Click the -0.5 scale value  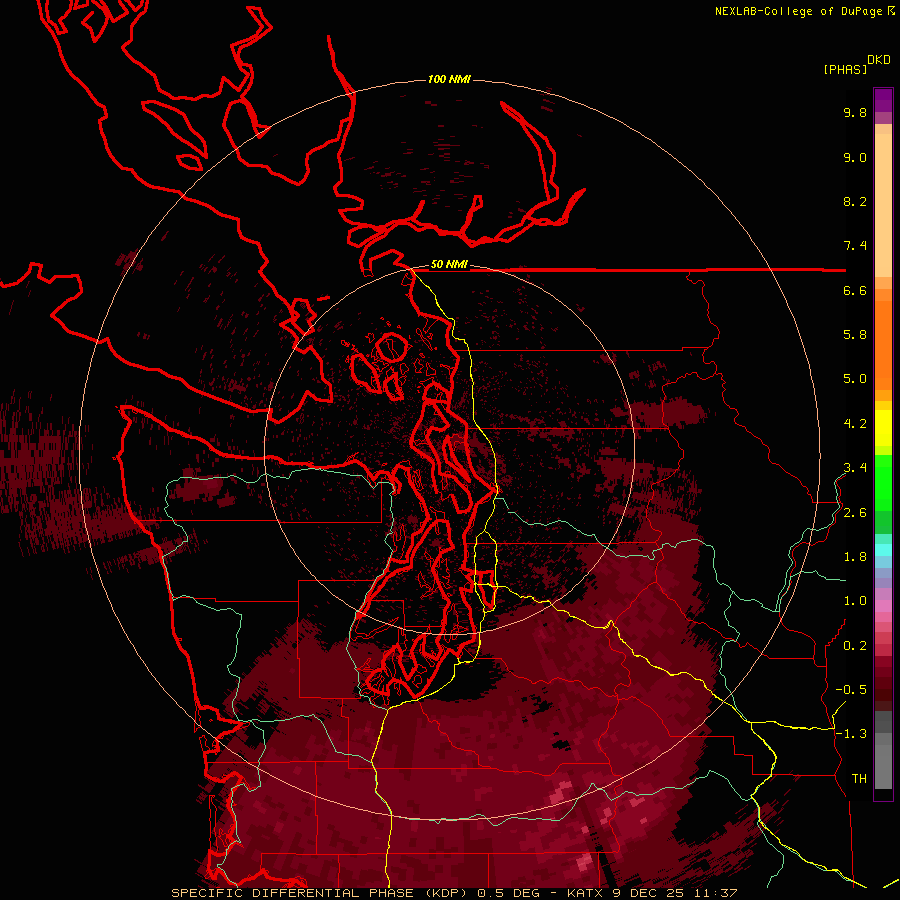click(x=851, y=690)
